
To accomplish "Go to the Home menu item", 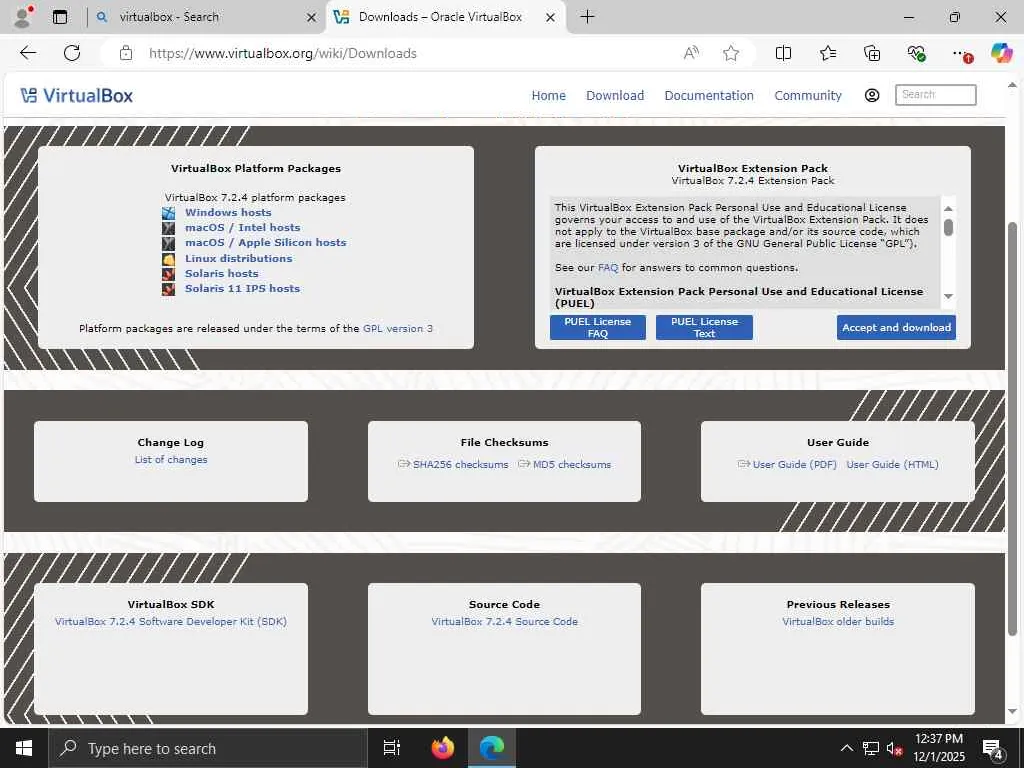I will [x=549, y=95].
